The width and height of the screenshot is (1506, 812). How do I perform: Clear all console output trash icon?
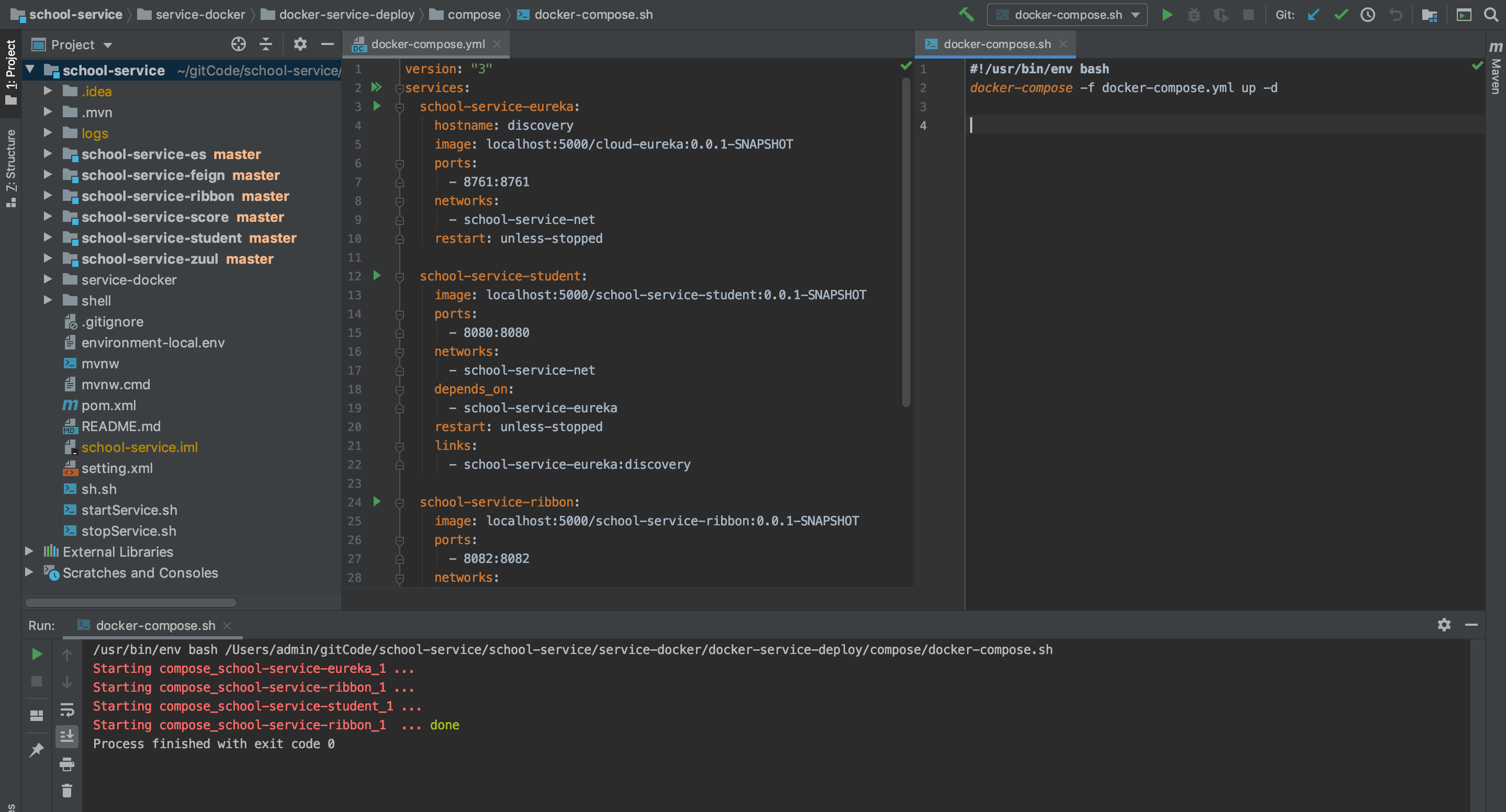[67, 791]
